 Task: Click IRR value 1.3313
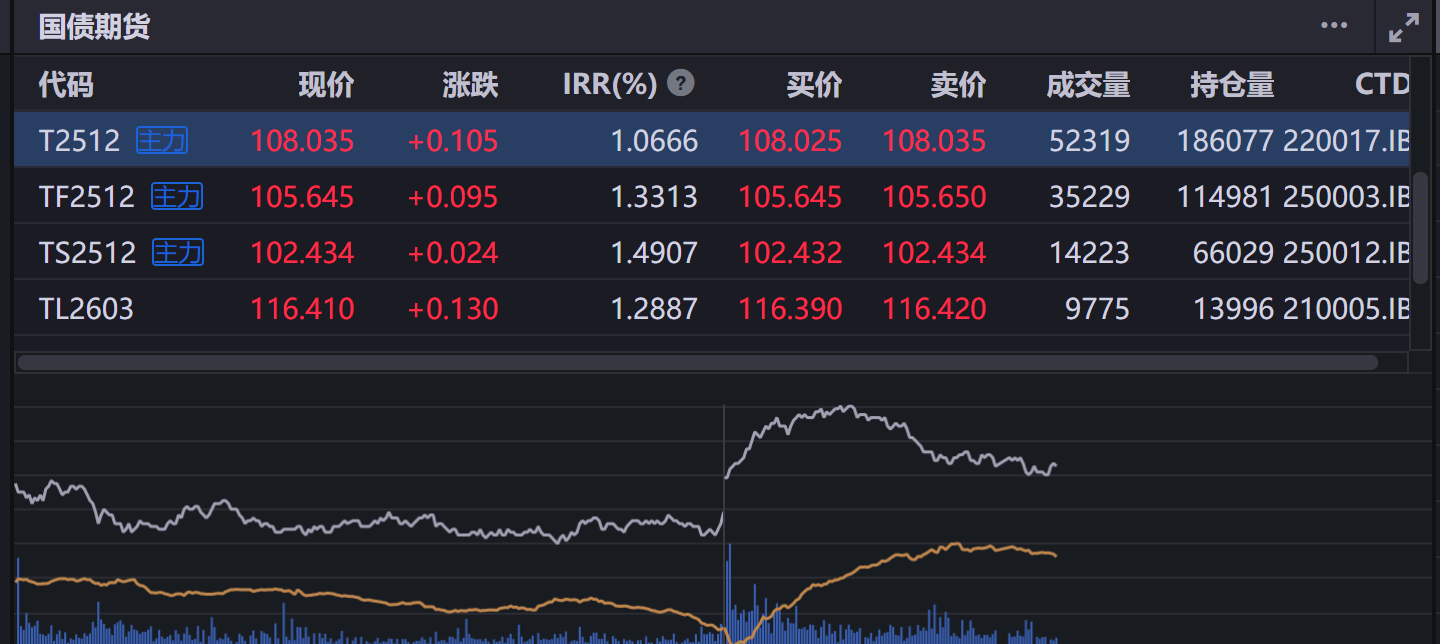655,196
